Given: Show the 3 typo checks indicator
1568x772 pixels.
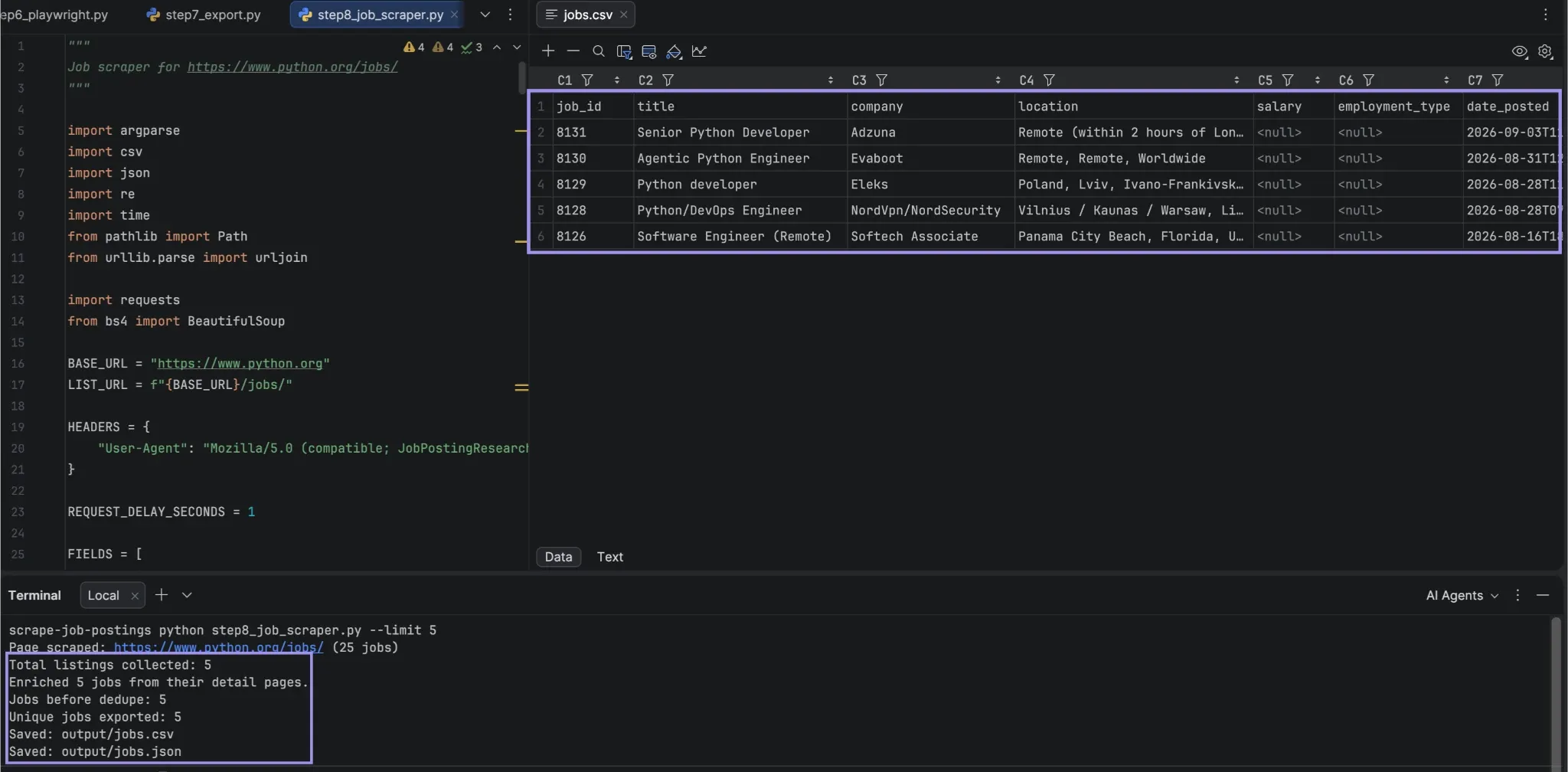Looking at the screenshot, I should tap(472, 47).
